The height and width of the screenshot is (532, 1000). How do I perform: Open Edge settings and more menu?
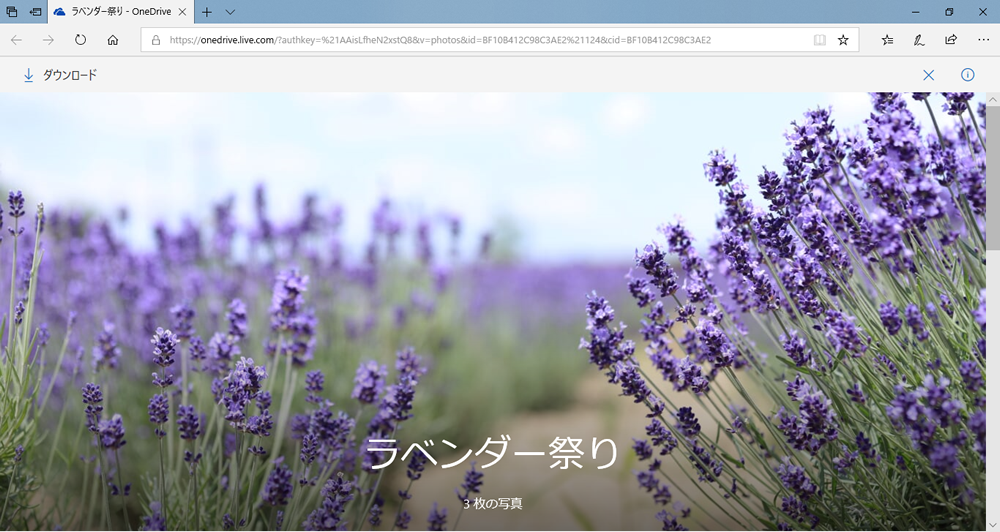983,40
